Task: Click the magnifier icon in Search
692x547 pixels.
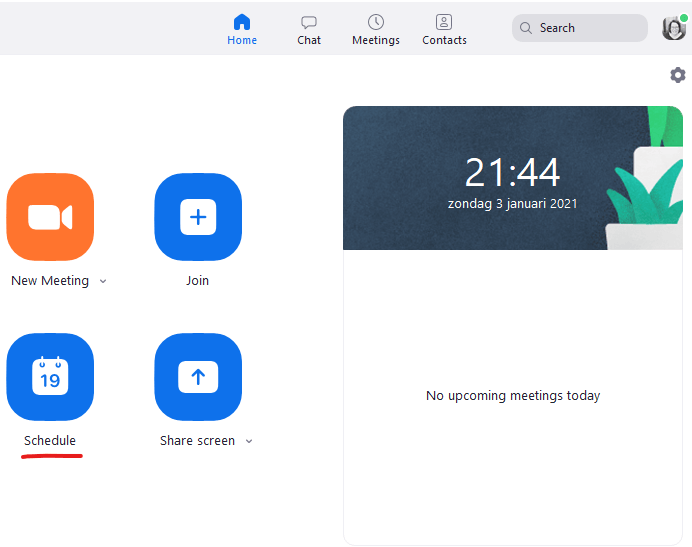Action: [x=526, y=28]
